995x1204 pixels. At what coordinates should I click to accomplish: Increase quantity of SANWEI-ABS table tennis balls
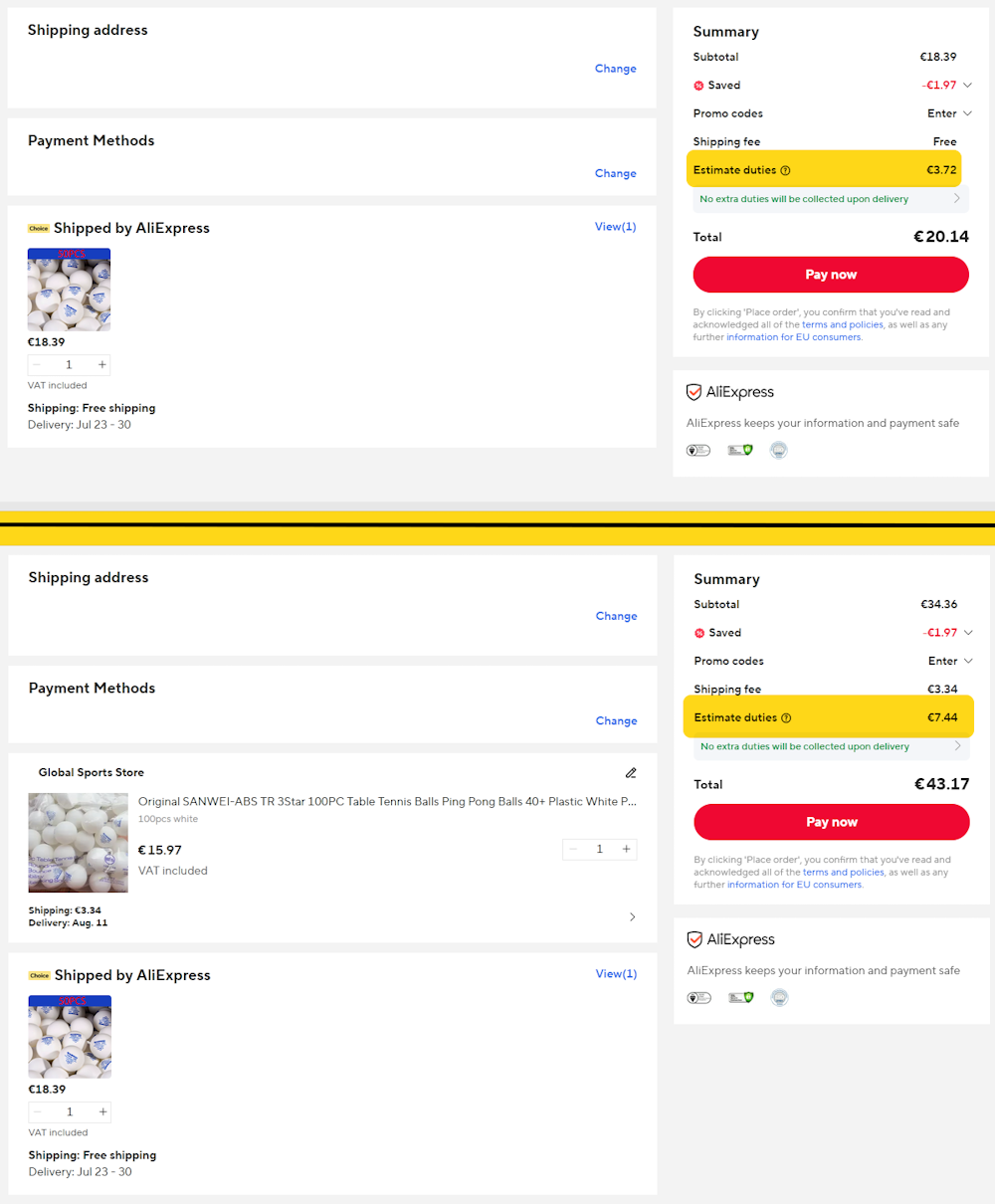click(626, 849)
